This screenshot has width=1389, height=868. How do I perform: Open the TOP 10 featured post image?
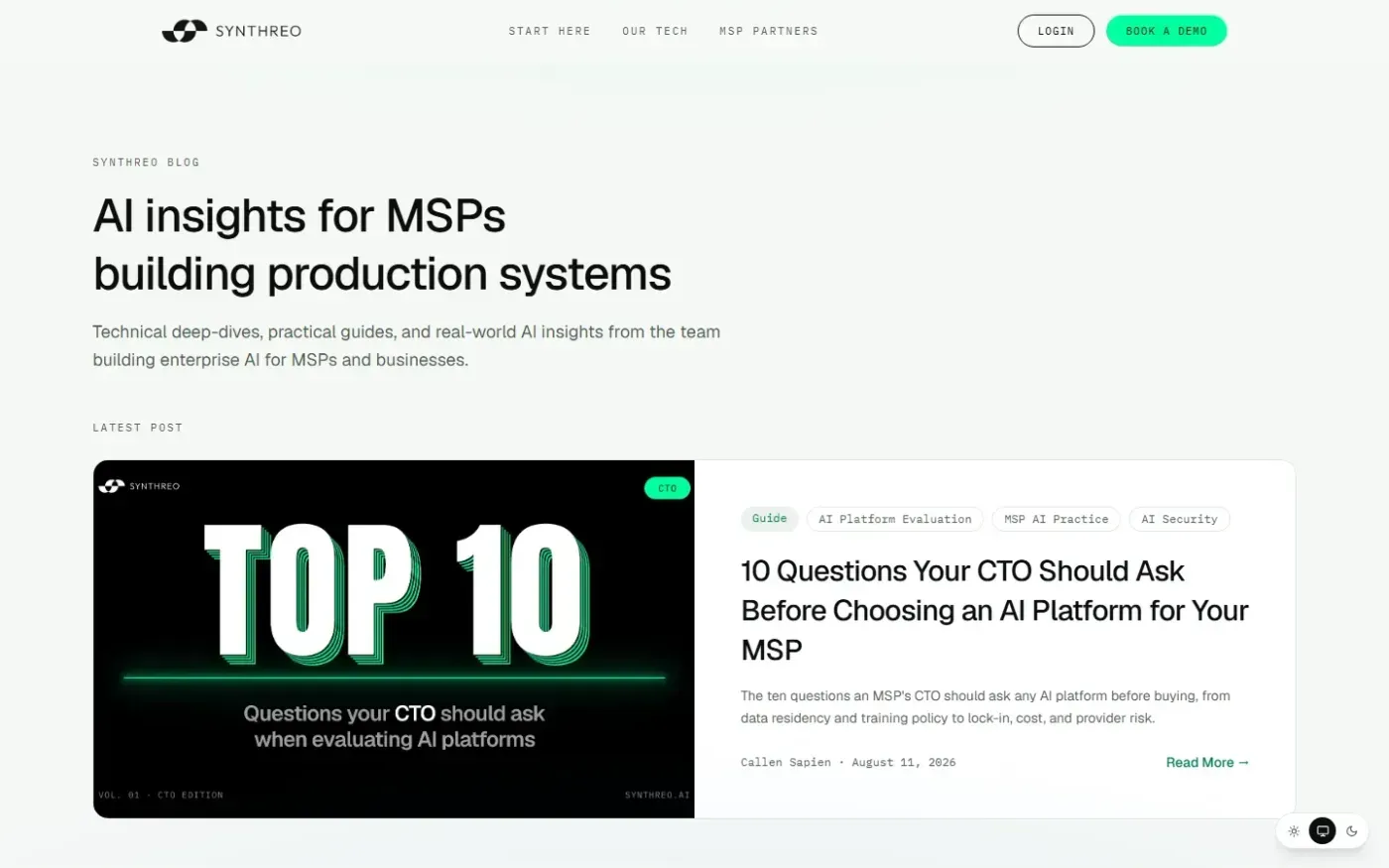click(x=394, y=639)
